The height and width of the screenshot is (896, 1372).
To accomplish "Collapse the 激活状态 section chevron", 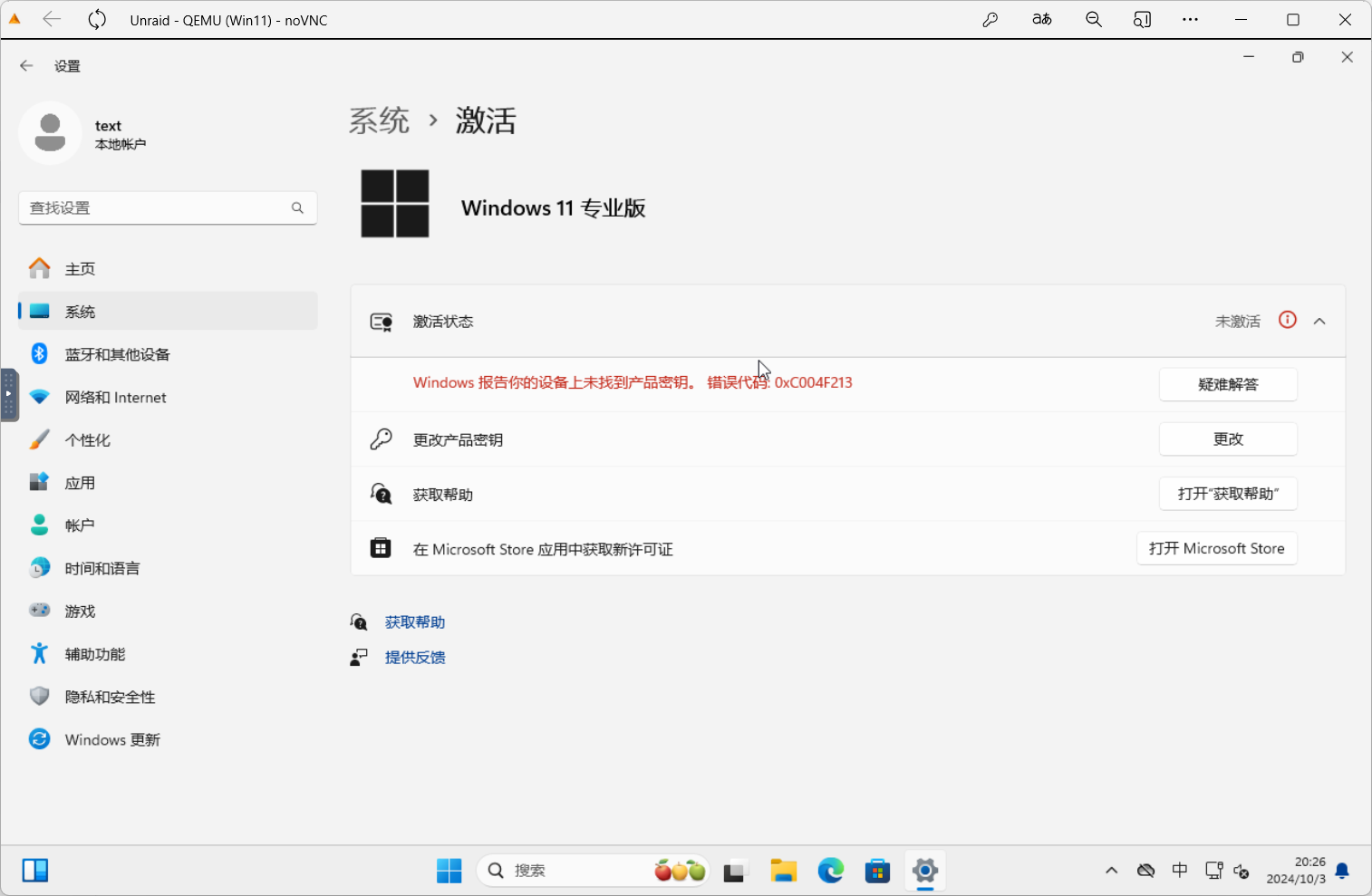I will coord(1319,322).
